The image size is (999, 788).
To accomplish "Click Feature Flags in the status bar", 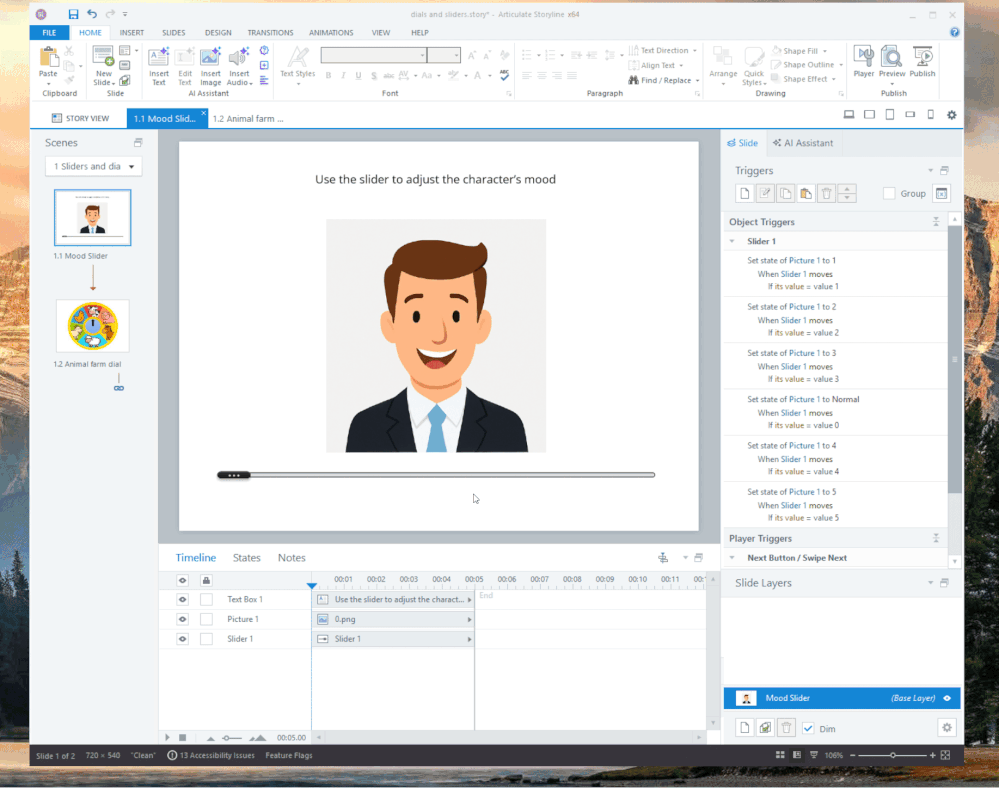I will 289,756.
